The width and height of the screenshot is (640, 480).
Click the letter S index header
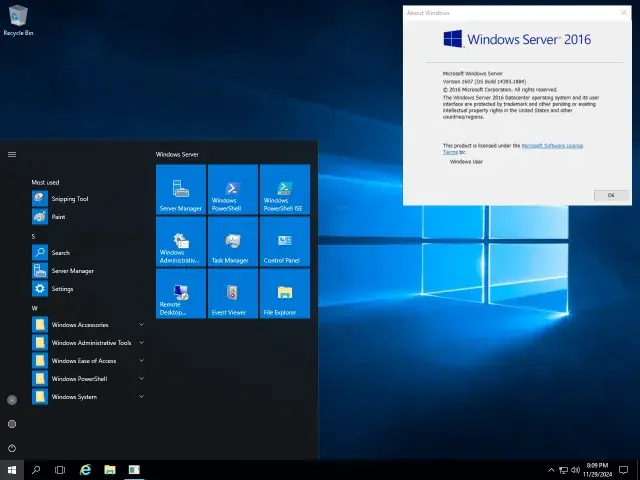pyautogui.click(x=33, y=236)
